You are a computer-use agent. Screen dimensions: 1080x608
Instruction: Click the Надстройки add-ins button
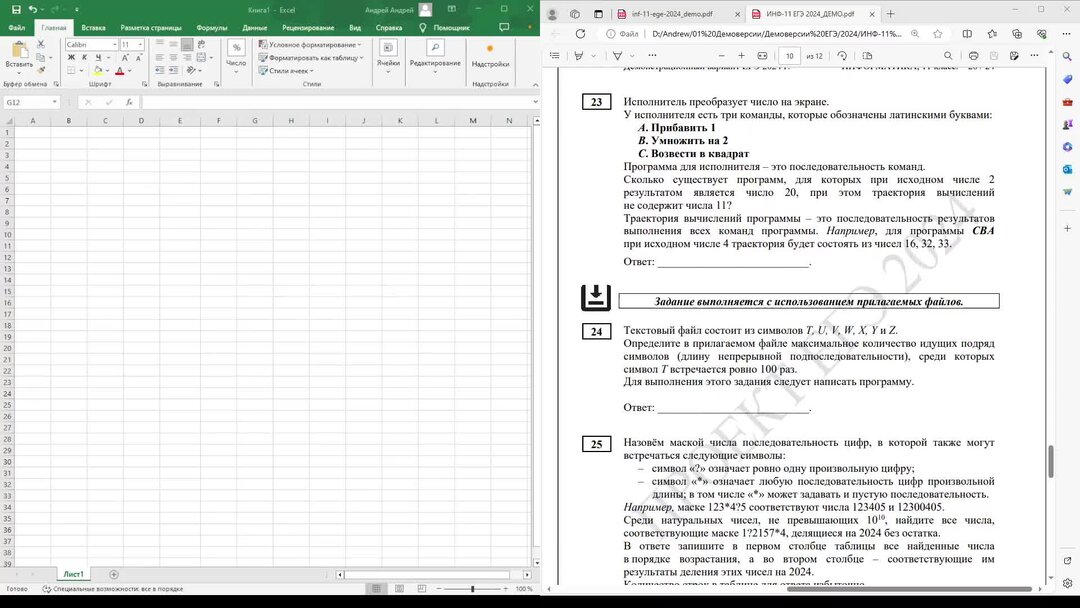click(490, 56)
